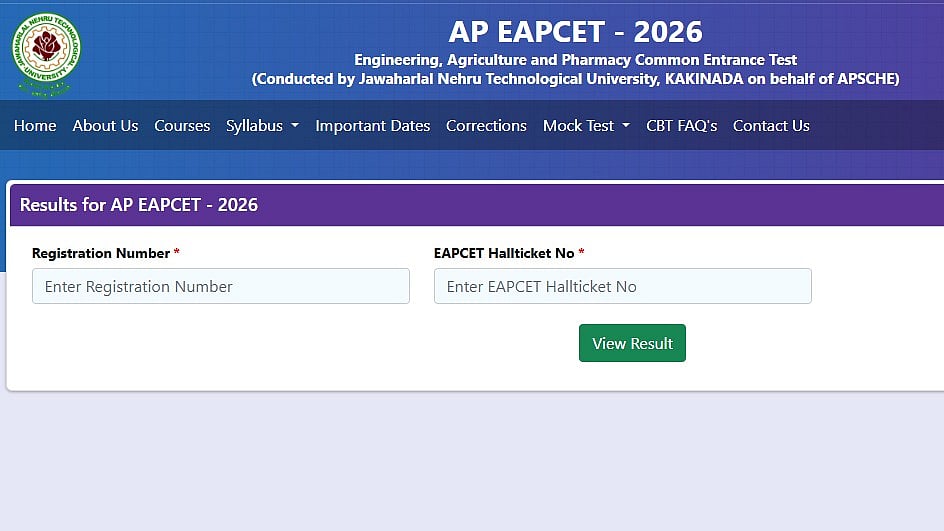Click the 'AP EAPCET - 2026' page title
Image resolution: width=944 pixels, height=531 pixels.
[576, 32]
